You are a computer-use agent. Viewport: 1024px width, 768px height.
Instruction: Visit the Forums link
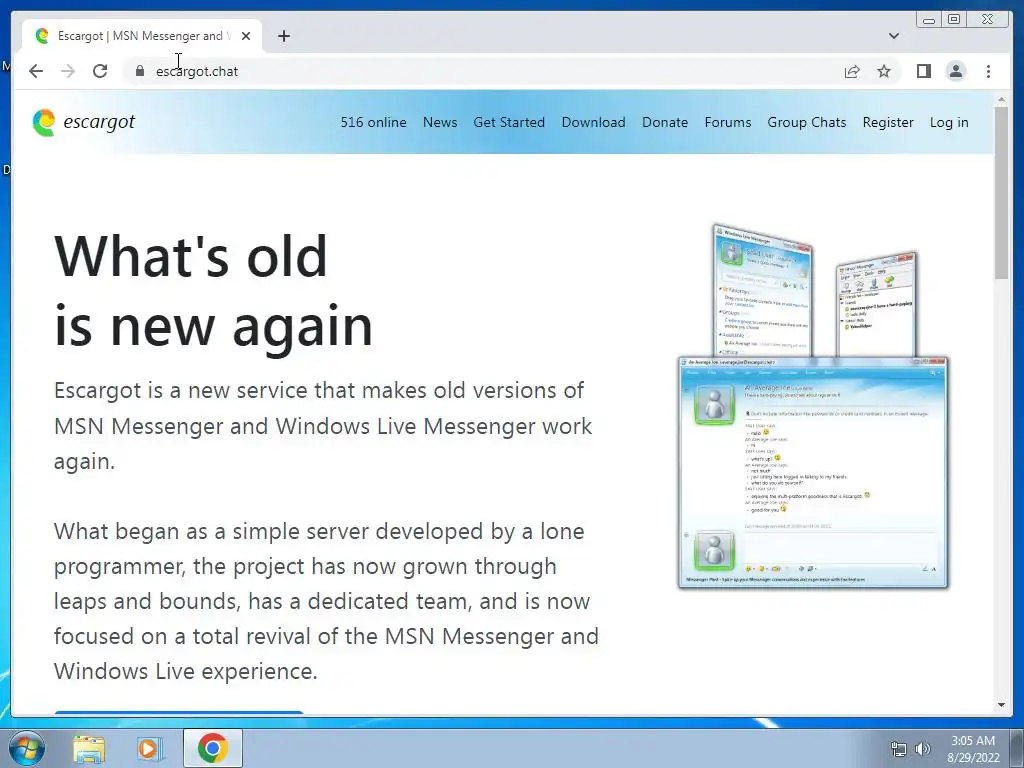pyautogui.click(x=728, y=122)
